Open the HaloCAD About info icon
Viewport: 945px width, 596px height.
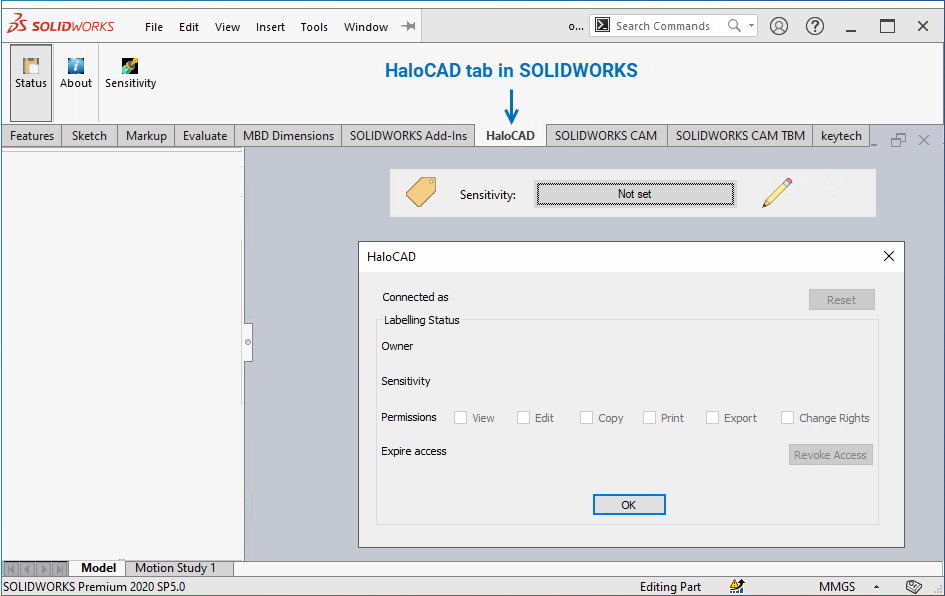(x=76, y=67)
